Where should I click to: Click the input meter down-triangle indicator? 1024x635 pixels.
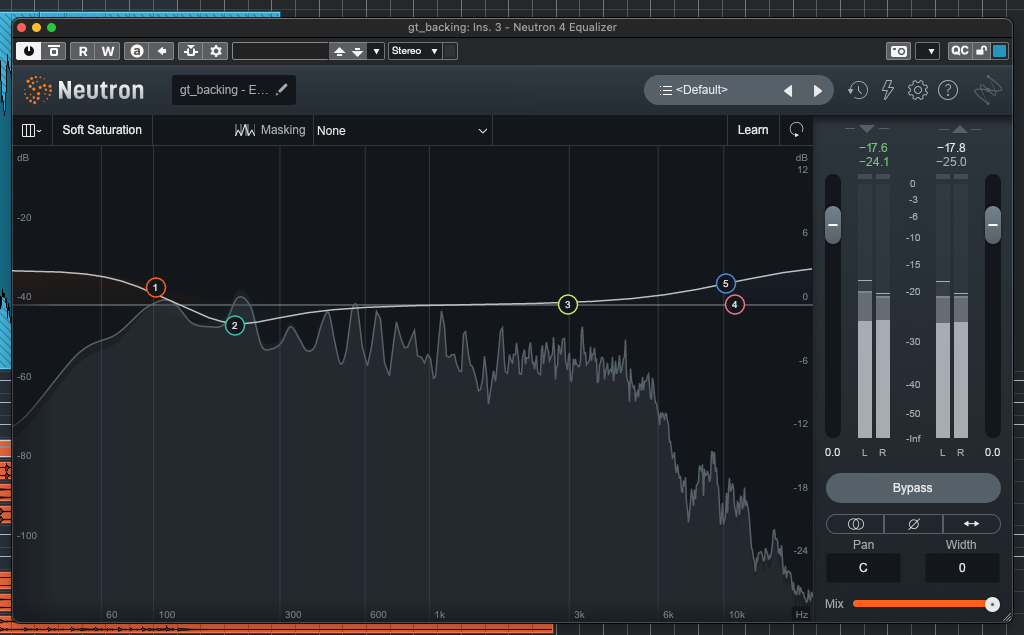(867, 129)
